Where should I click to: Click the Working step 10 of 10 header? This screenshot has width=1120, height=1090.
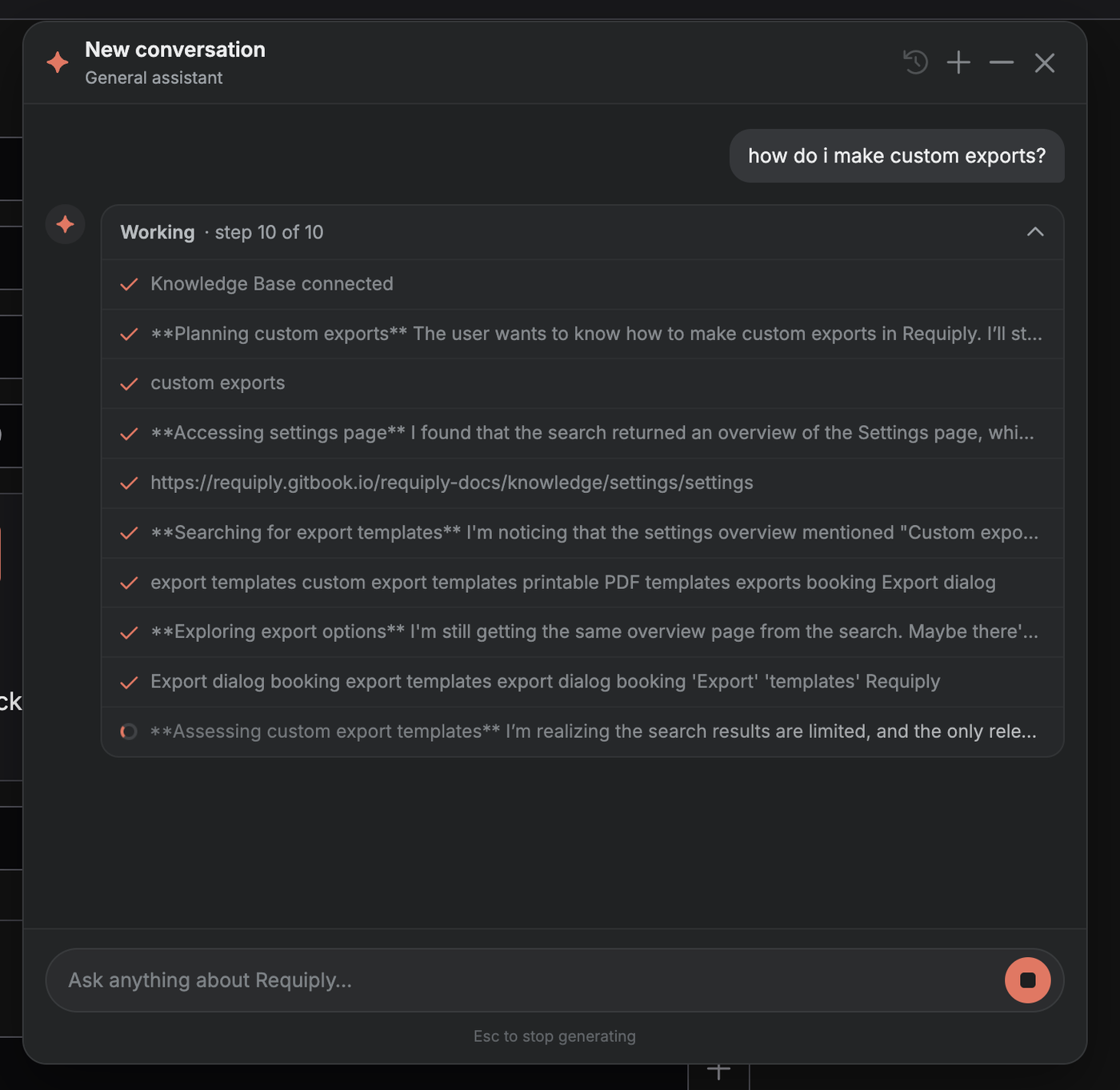[x=582, y=232]
